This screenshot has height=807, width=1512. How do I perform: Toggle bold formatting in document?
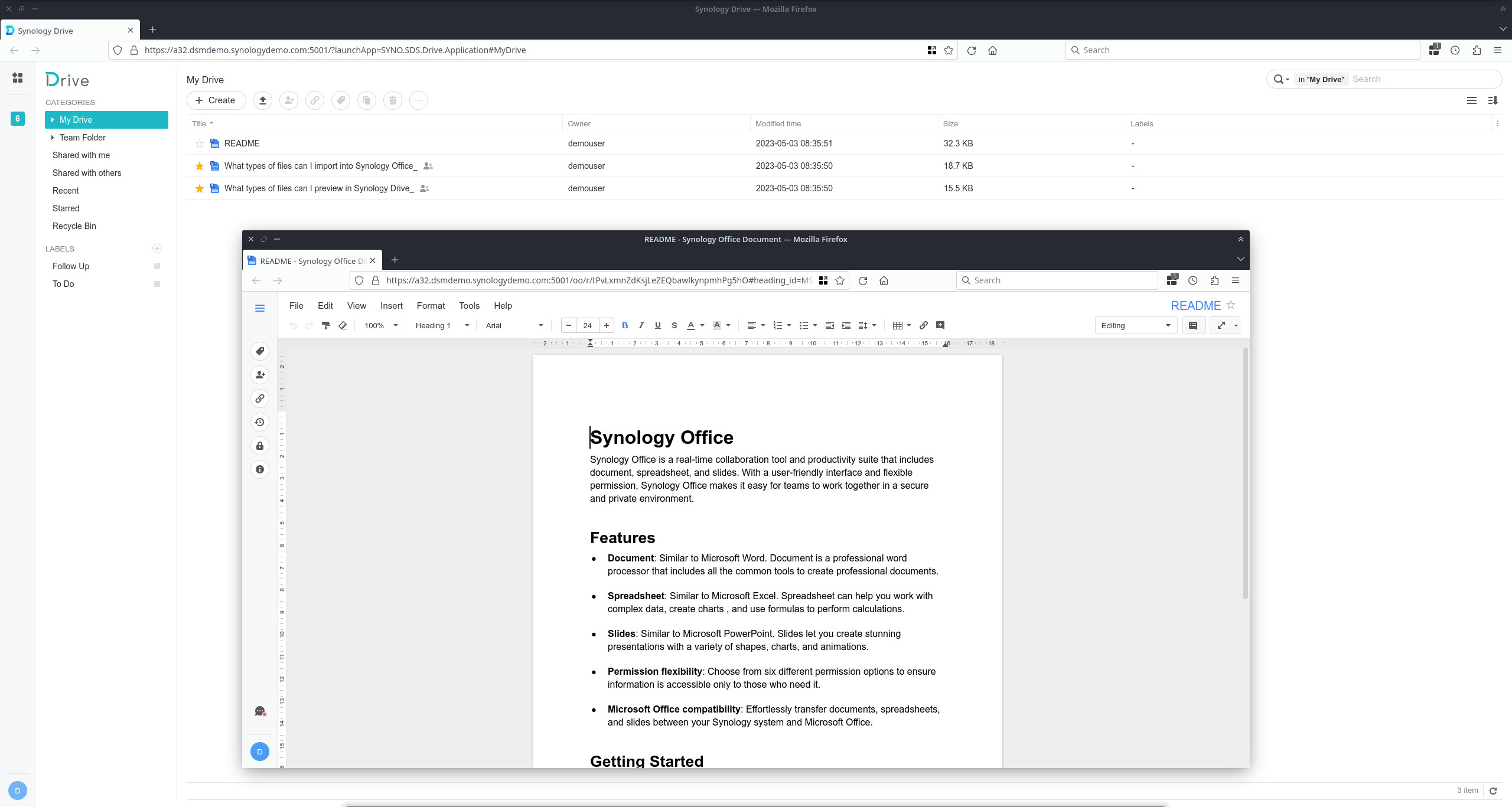(x=625, y=325)
